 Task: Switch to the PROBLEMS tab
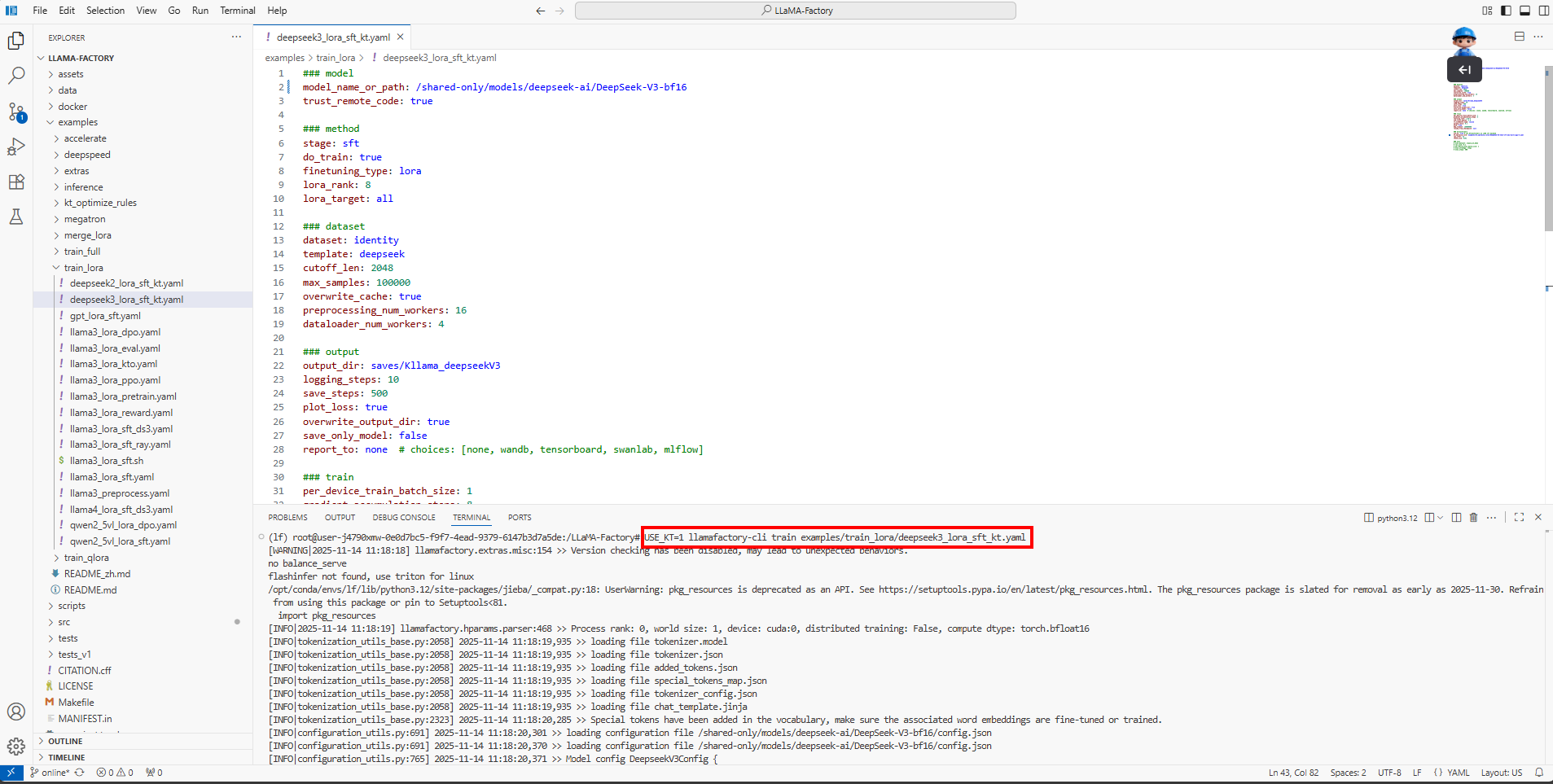pyautogui.click(x=287, y=518)
